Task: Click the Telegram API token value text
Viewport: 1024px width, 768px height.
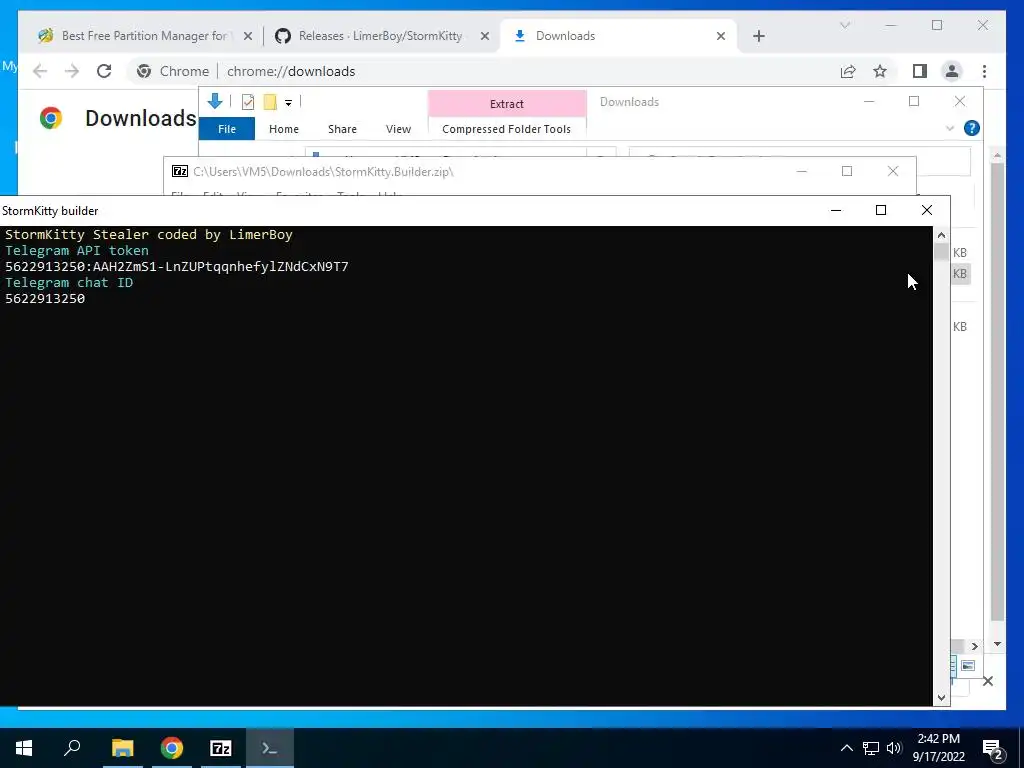Action: 176,266
